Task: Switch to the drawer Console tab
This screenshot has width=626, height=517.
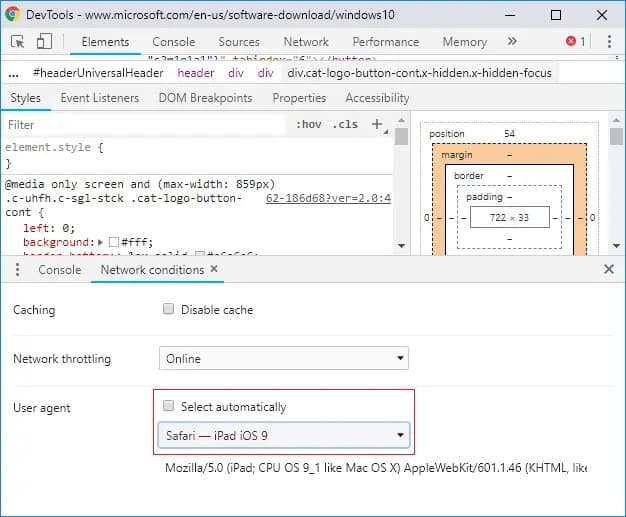Action: (59, 270)
